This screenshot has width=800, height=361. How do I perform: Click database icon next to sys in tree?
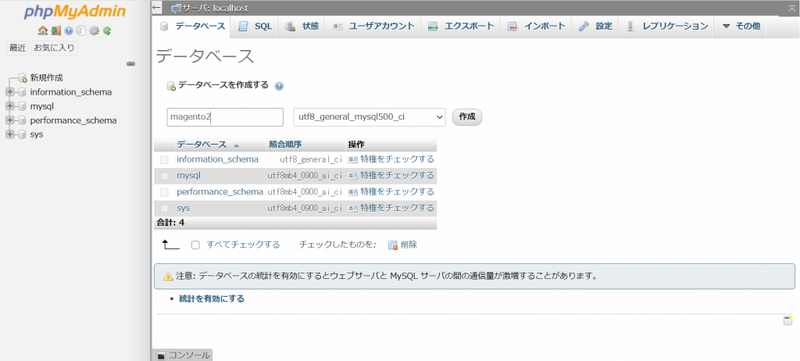(x=21, y=135)
